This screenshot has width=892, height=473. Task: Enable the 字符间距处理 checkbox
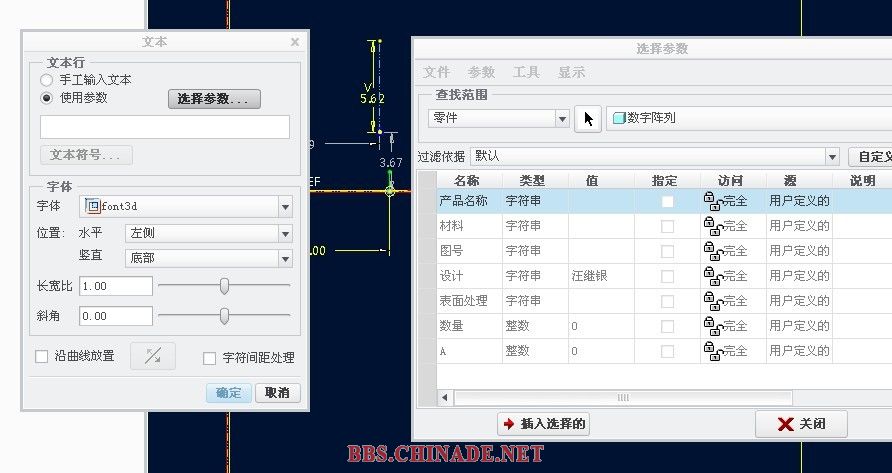(209, 358)
